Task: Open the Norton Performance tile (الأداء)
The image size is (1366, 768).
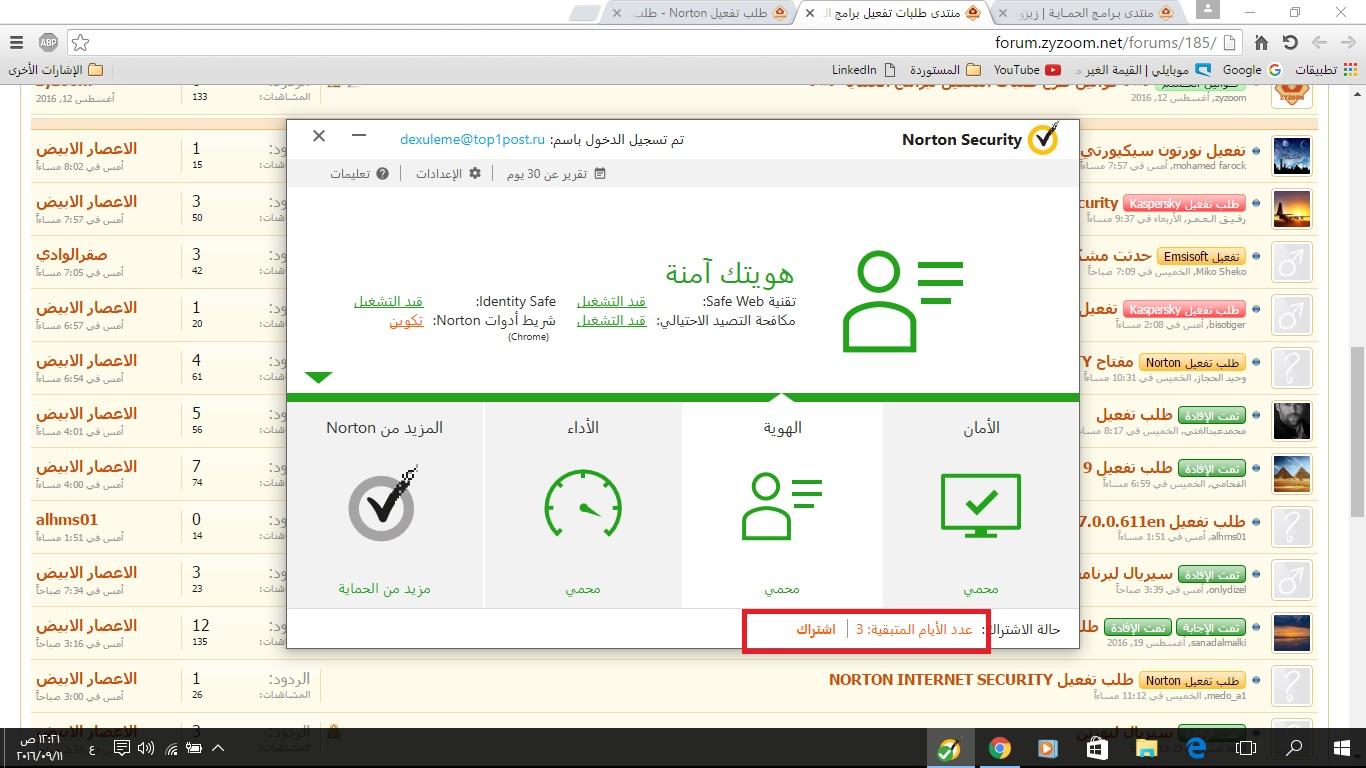Action: coord(583,505)
